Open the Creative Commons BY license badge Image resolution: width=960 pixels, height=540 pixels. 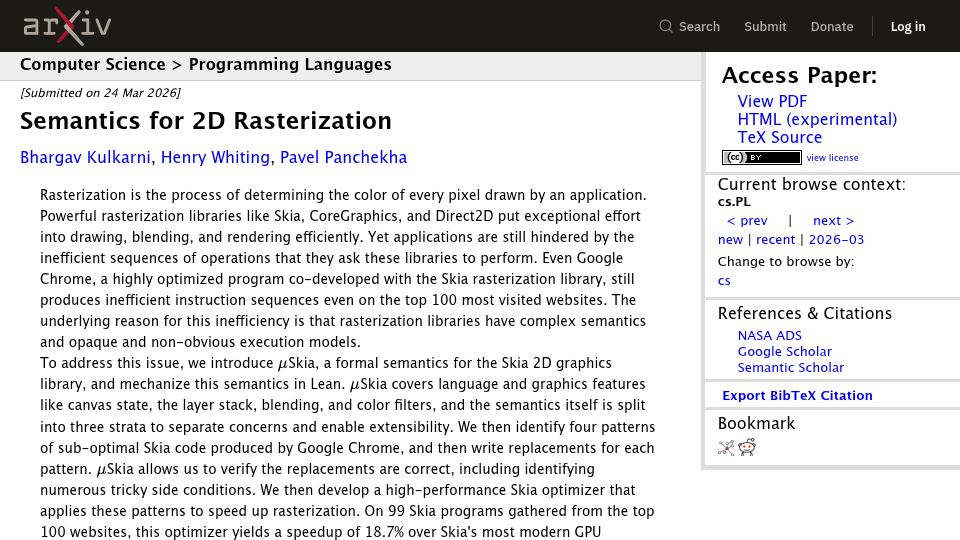(x=762, y=157)
